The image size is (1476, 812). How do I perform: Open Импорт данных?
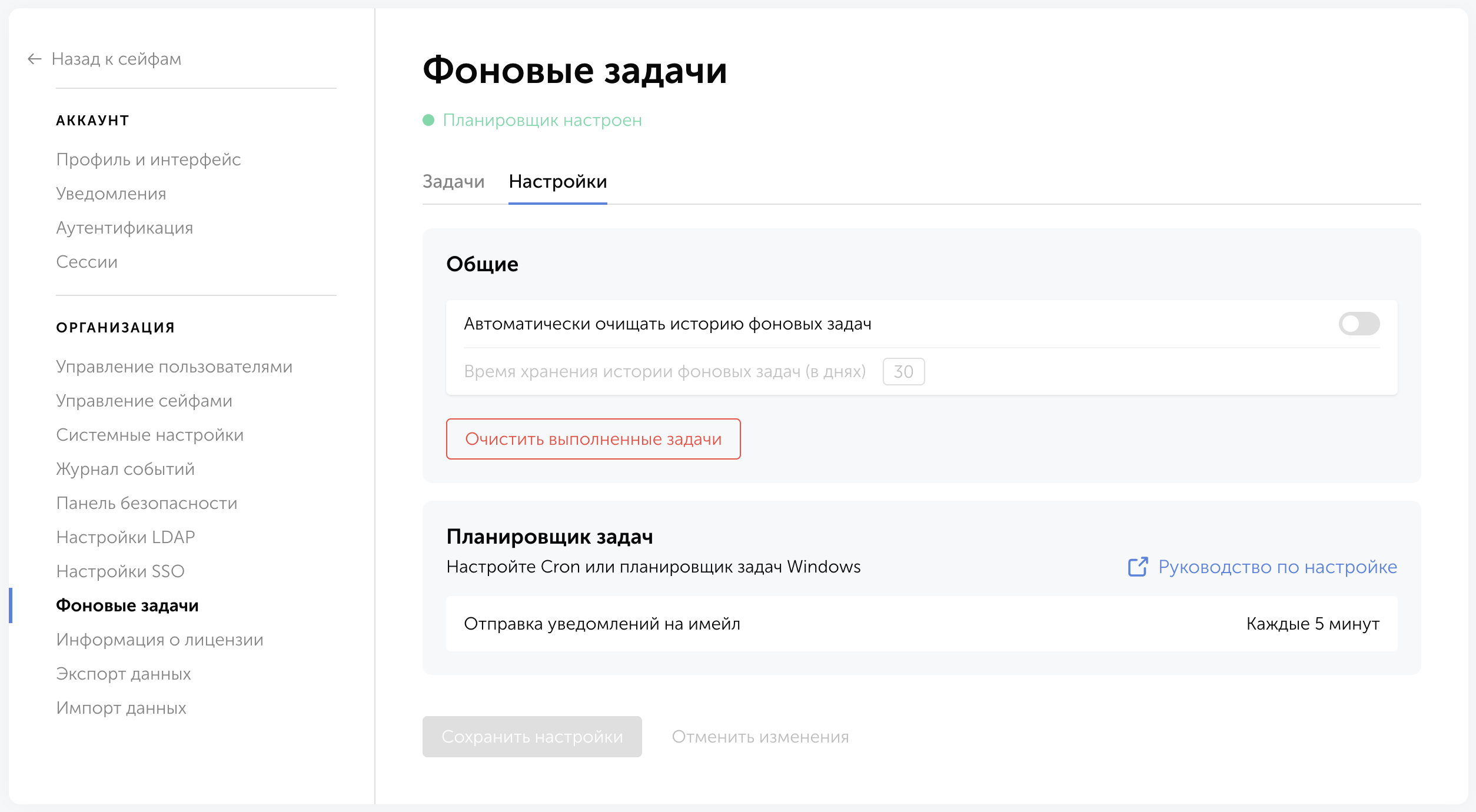(x=121, y=708)
